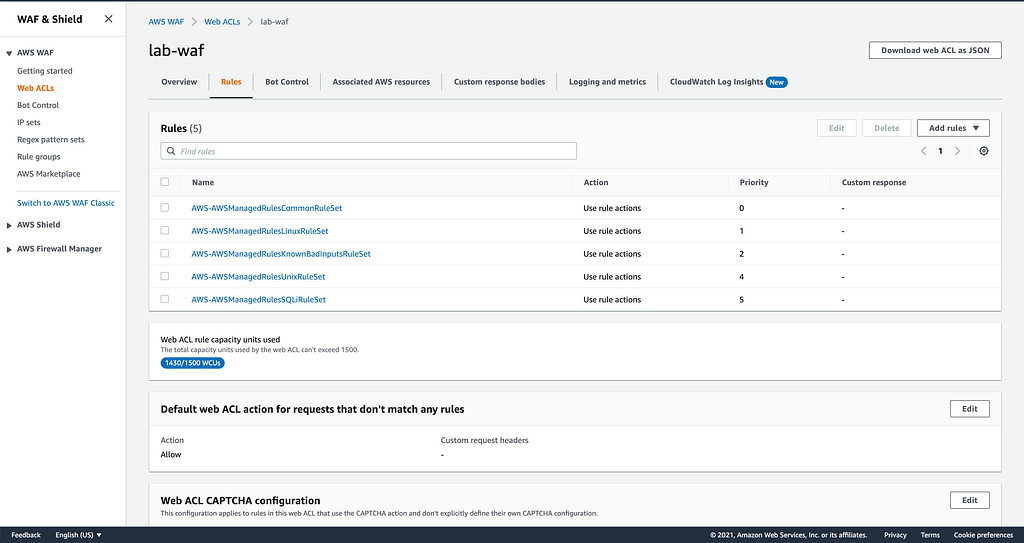
Task: Check the AWSManagedRulesLinuxRuleSet row checkbox
Action: point(165,230)
